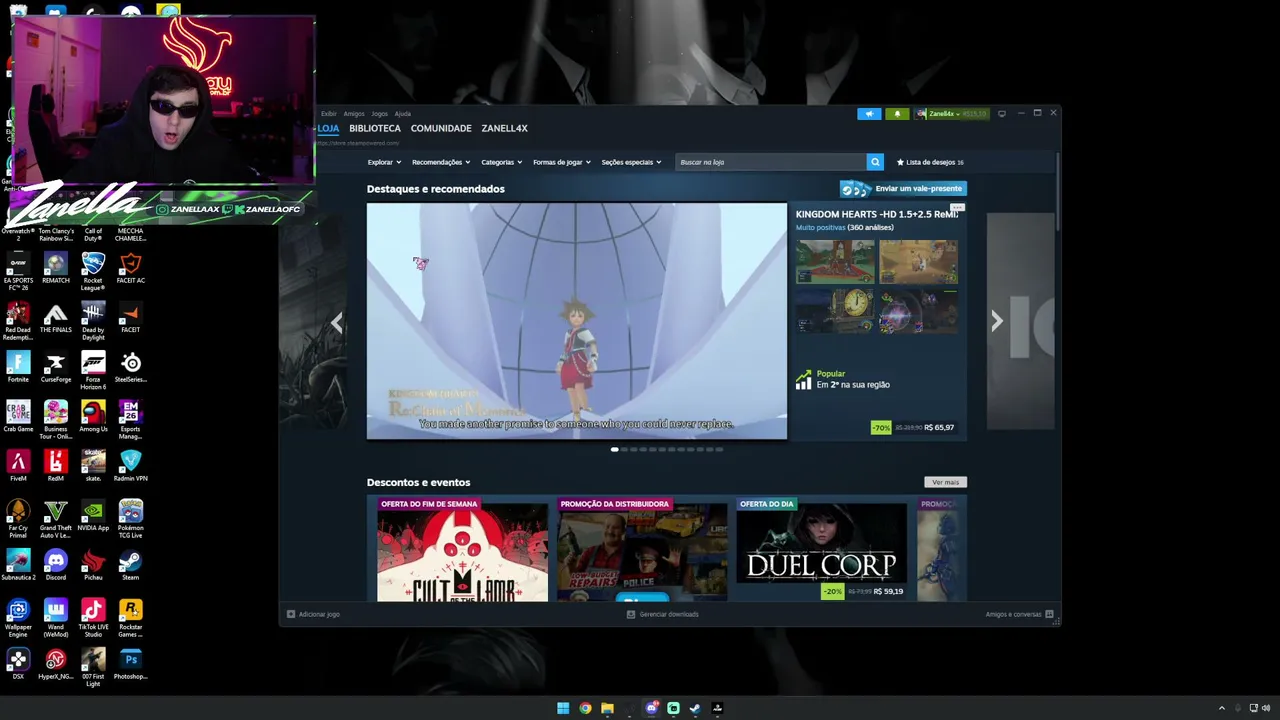Image resolution: width=1280 pixels, height=720 pixels.
Task: Open FACEIT AC desktop shortcut
Action: [131, 268]
